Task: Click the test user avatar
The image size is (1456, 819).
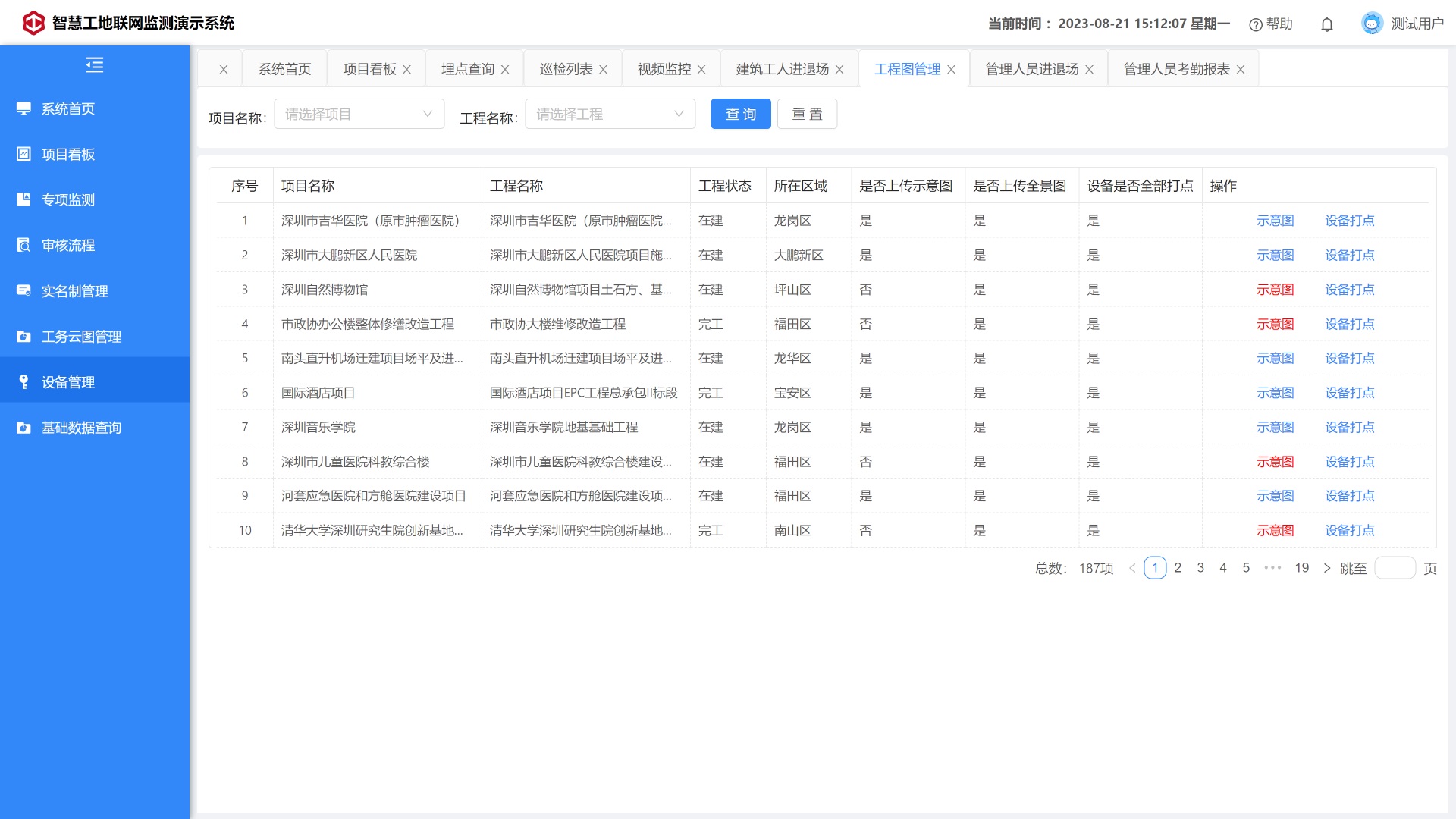Action: pyautogui.click(x=1372, y=24)
